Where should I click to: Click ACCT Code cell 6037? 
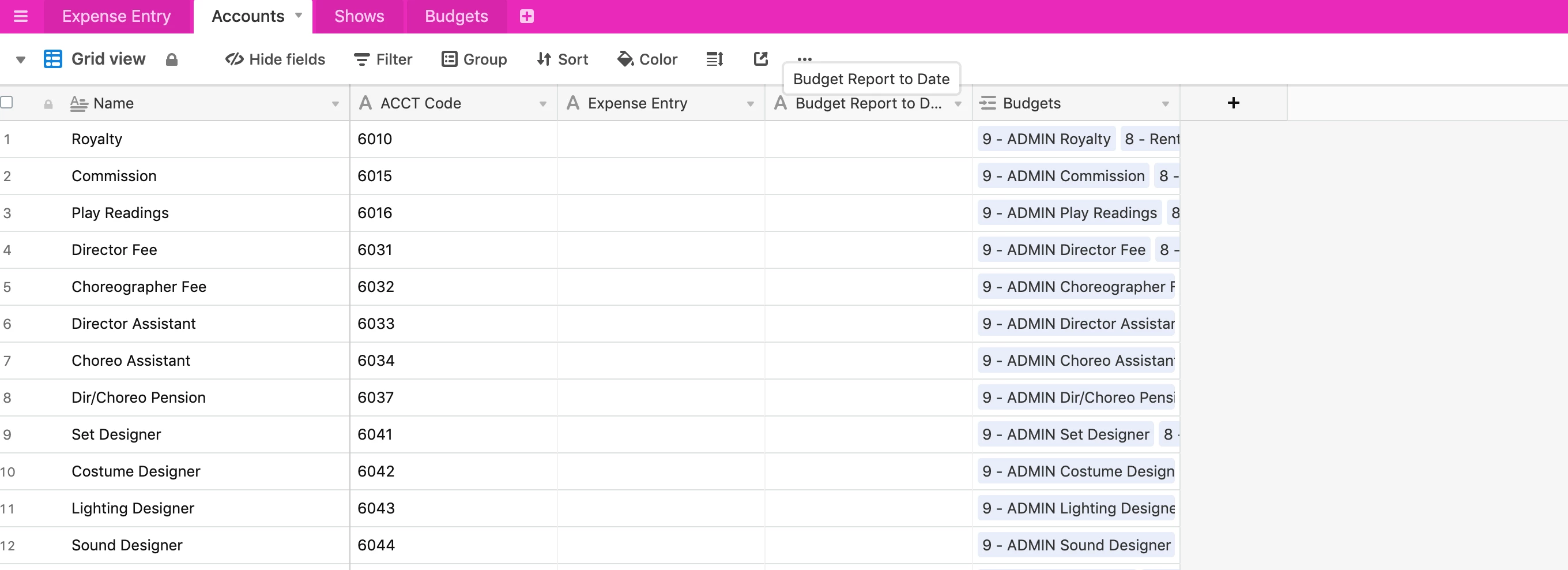tap(454, 397)
